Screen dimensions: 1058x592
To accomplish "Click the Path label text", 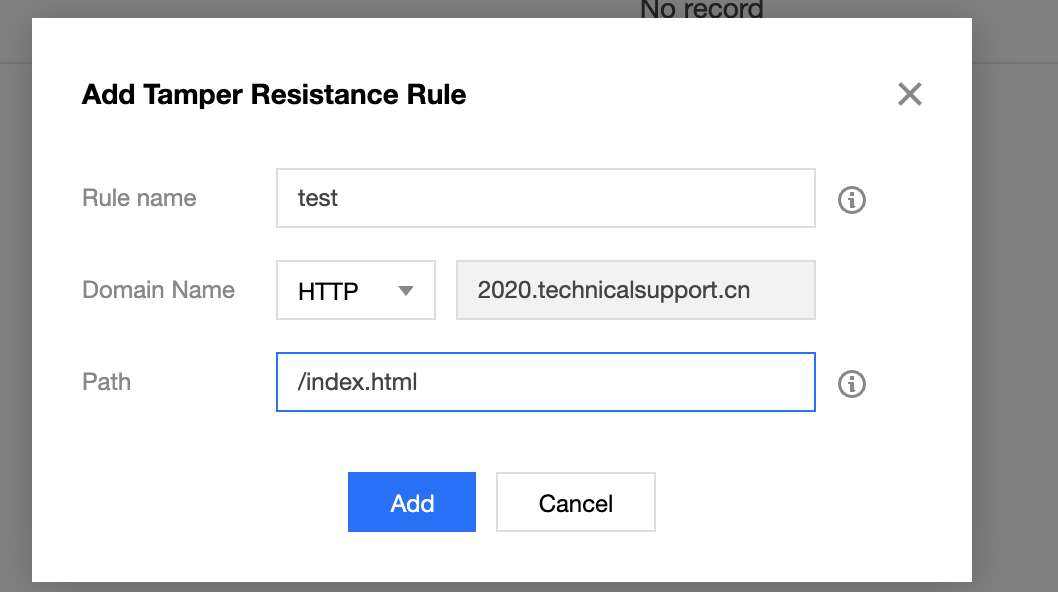I will 107,381.
